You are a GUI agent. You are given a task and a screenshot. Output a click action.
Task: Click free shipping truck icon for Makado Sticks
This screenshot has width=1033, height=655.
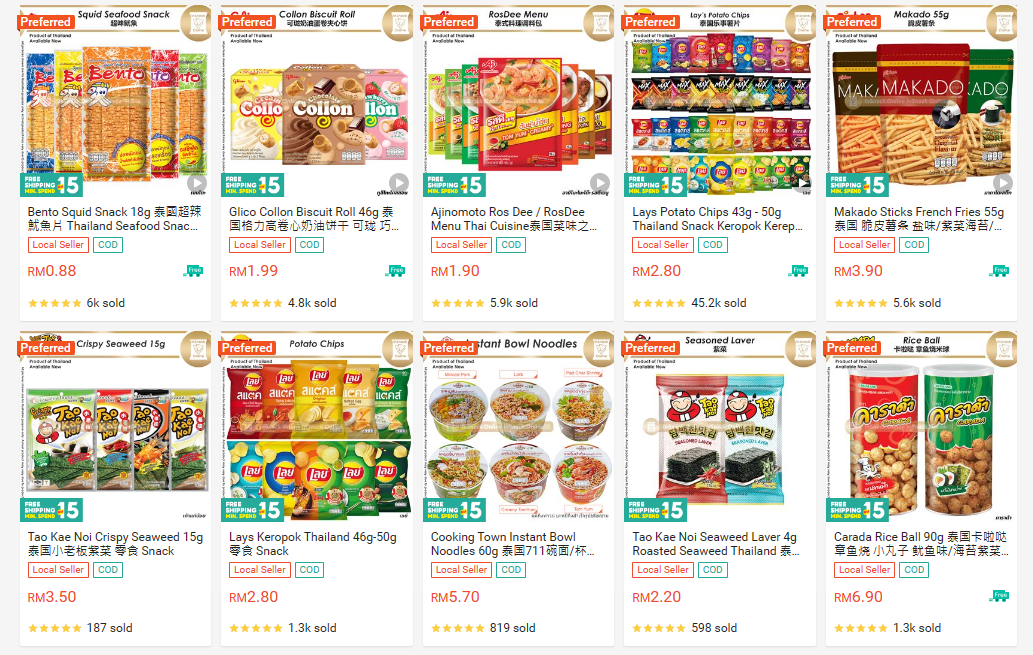tap(999, 270)
